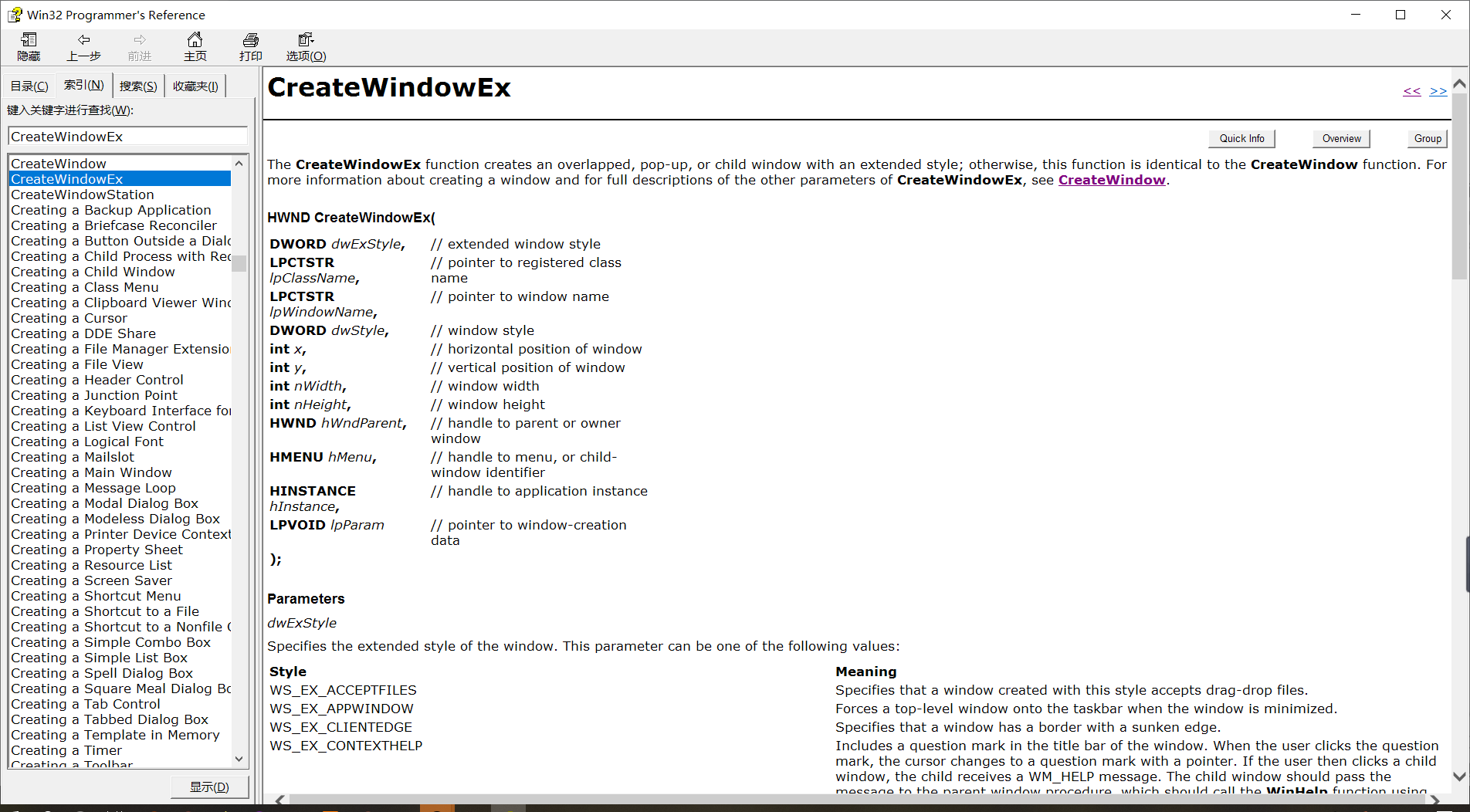Select Creating a Timer entry
Viewport: 1470px width, 812px height.
[66, 750]
